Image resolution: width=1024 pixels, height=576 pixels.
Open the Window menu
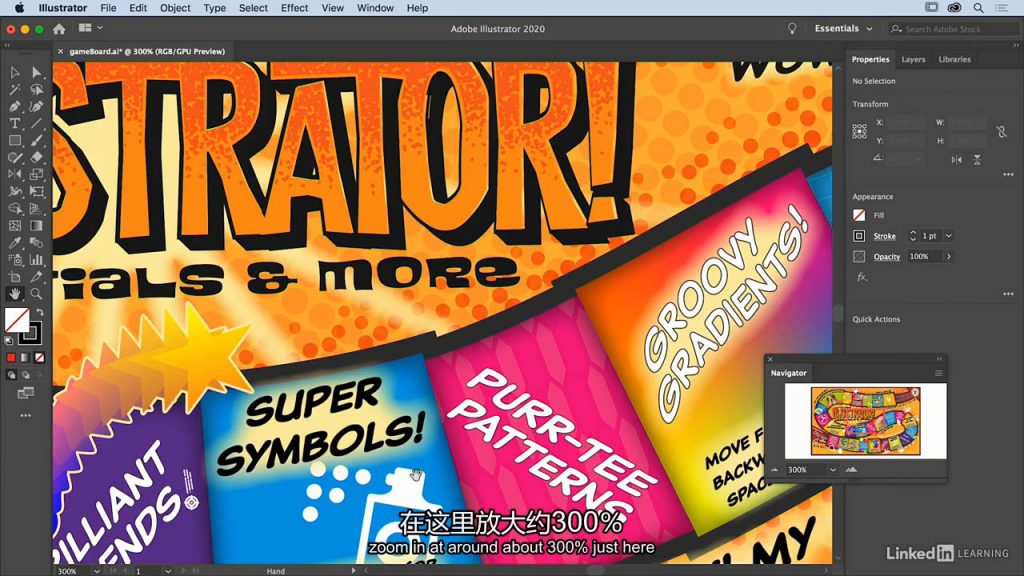pyautogui.click(x=375, y=8)
